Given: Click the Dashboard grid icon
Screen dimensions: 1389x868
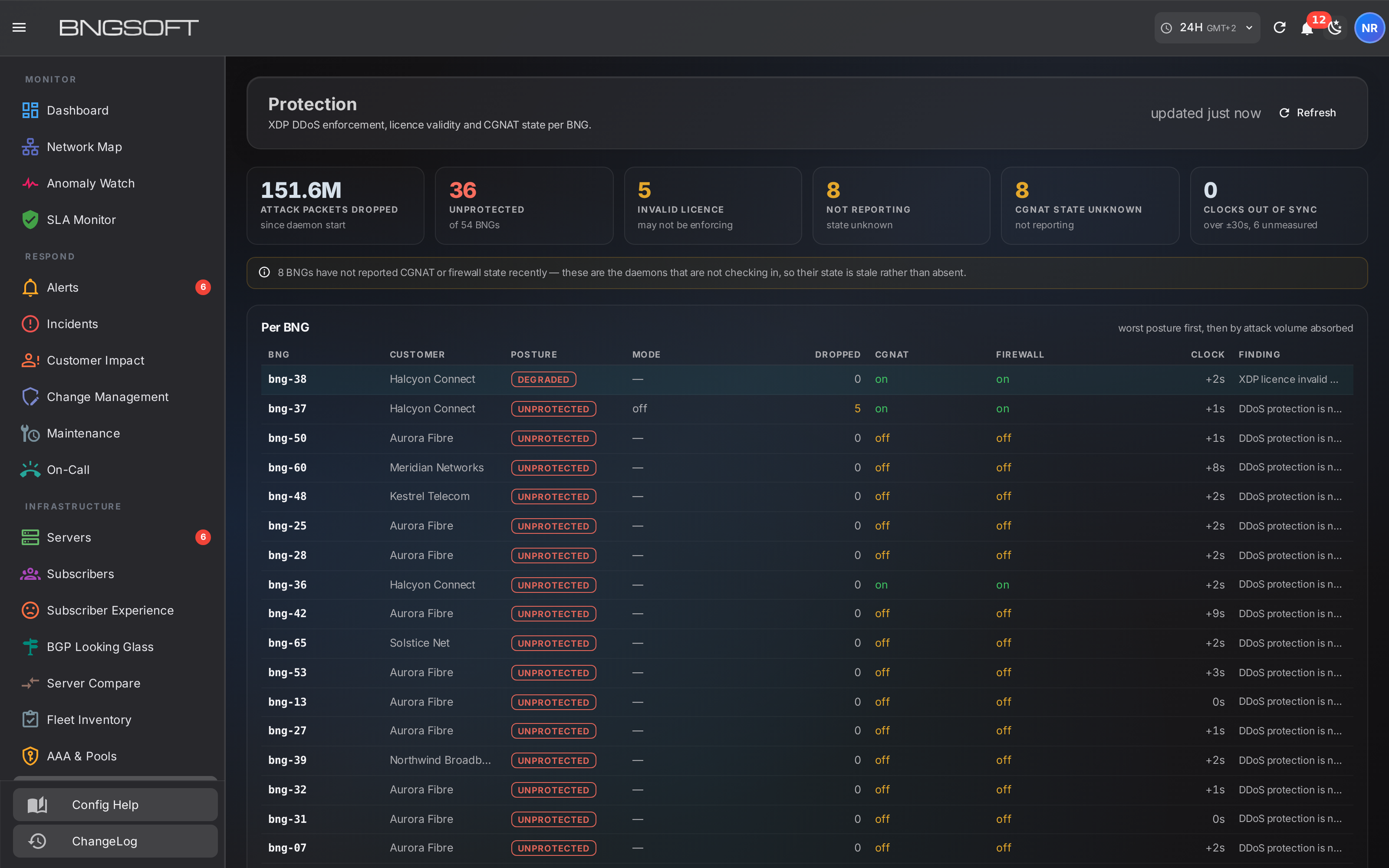Looking at the screenshot, I should [30, 110].
